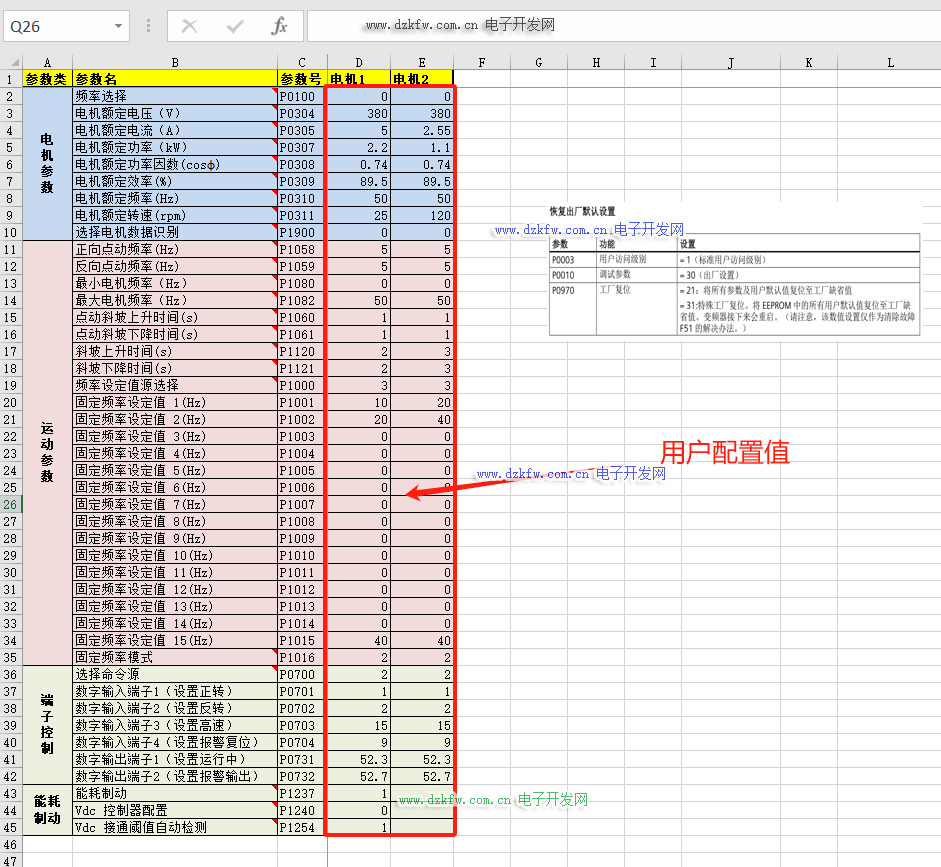Click the red 用户配置值 annotation text
The width and height of the screenshot is (941, 867).
724,452
